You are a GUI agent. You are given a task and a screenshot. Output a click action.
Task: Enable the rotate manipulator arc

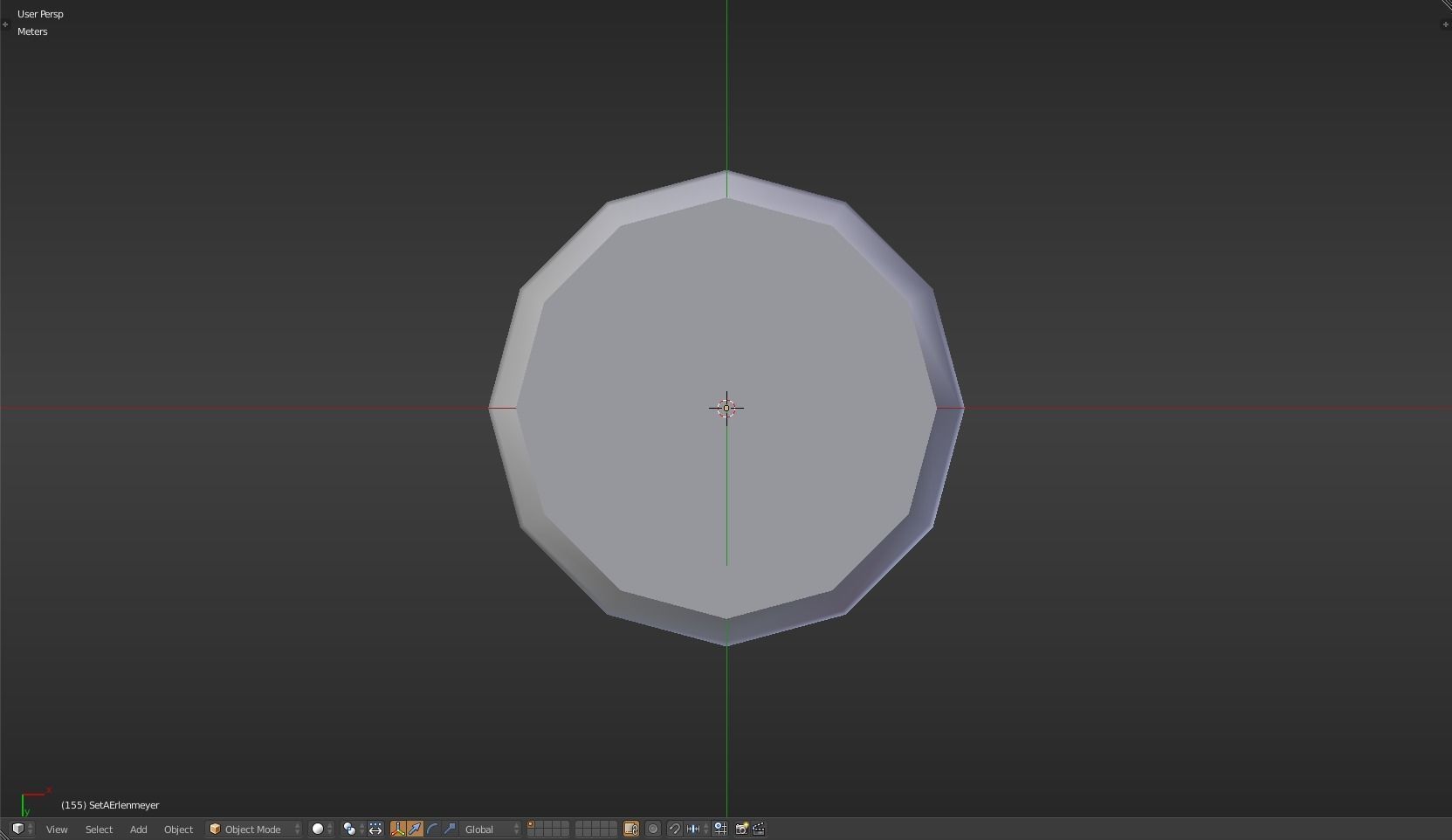click(432, 829)
